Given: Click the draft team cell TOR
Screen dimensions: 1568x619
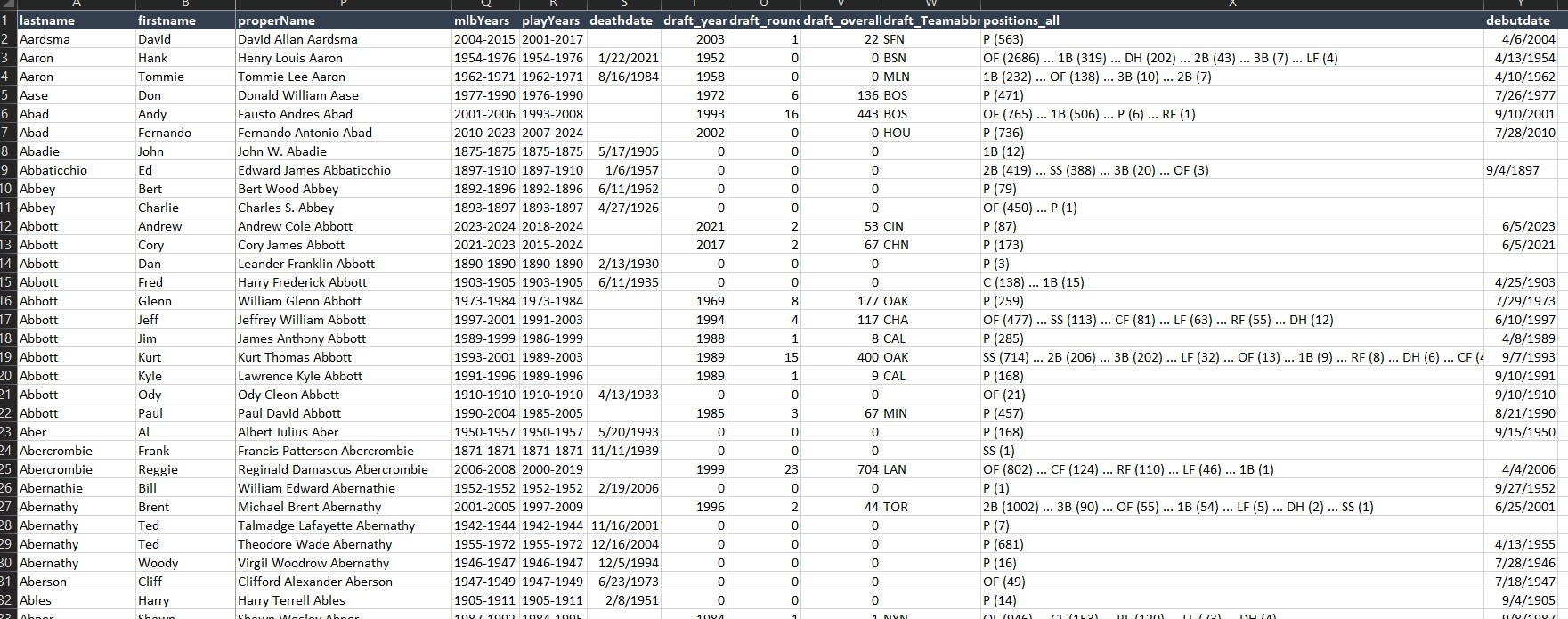Looking at the screenshot, I should [x=930, y=507].
